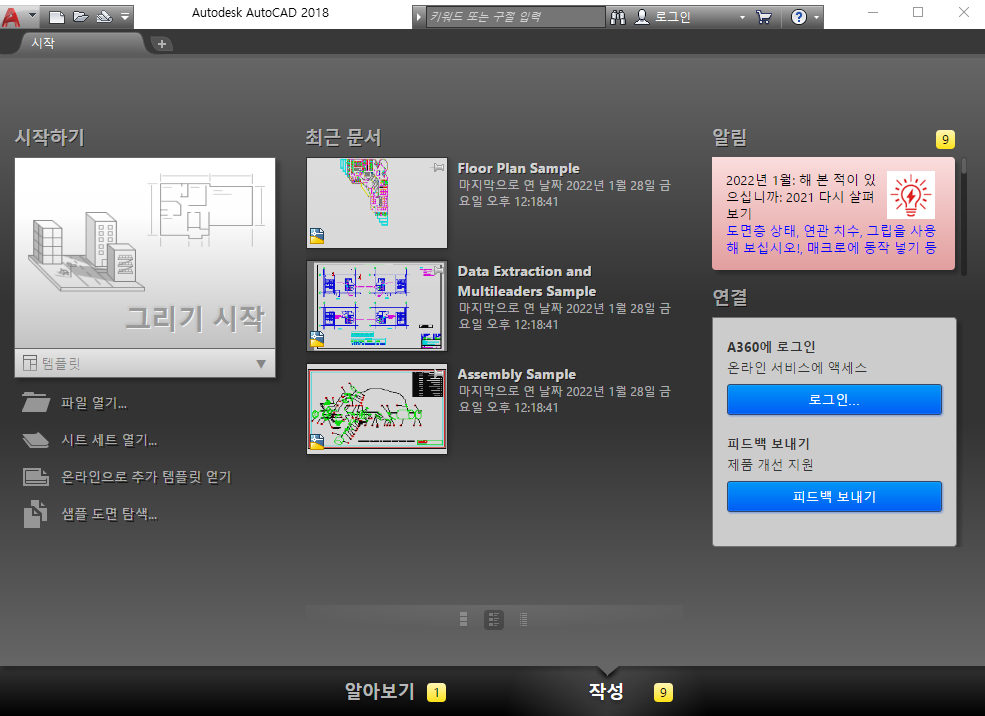Open the AutoCAD application menu logo

[x=11, y=16]
